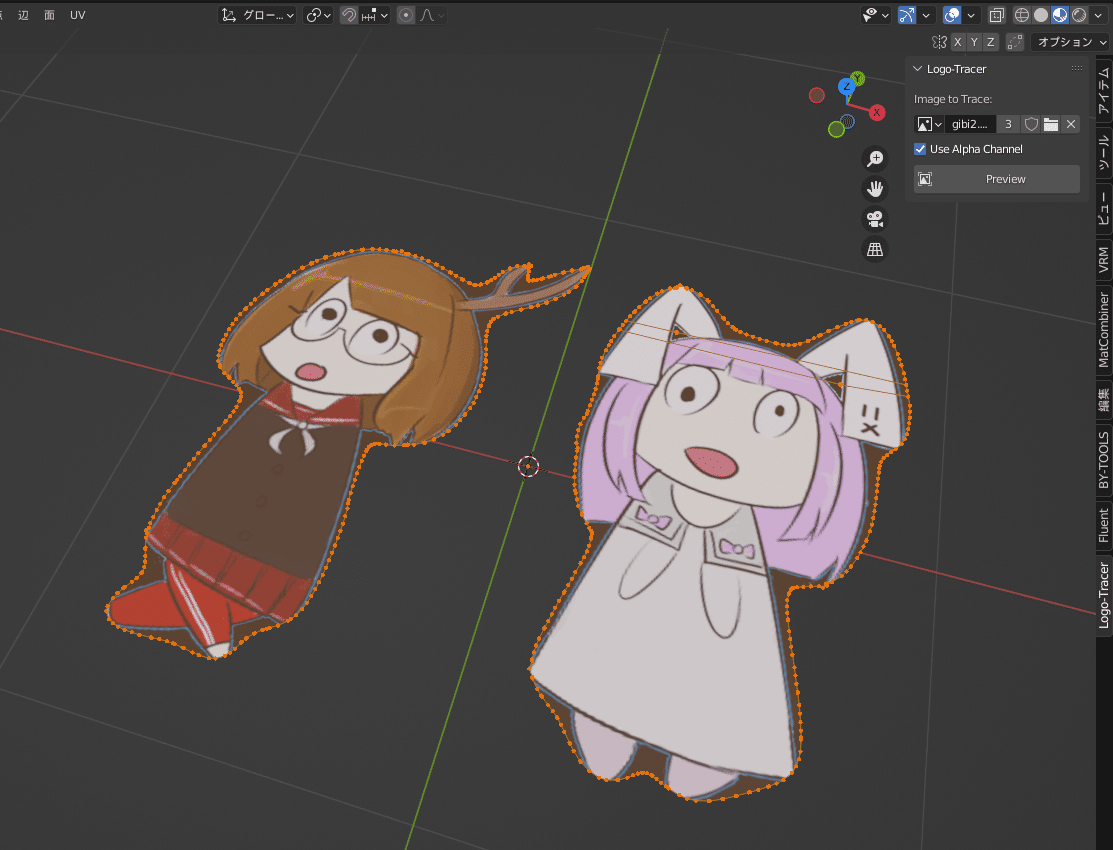Click the pan view hand icon

pyautogui.click(x=875, y=189)
